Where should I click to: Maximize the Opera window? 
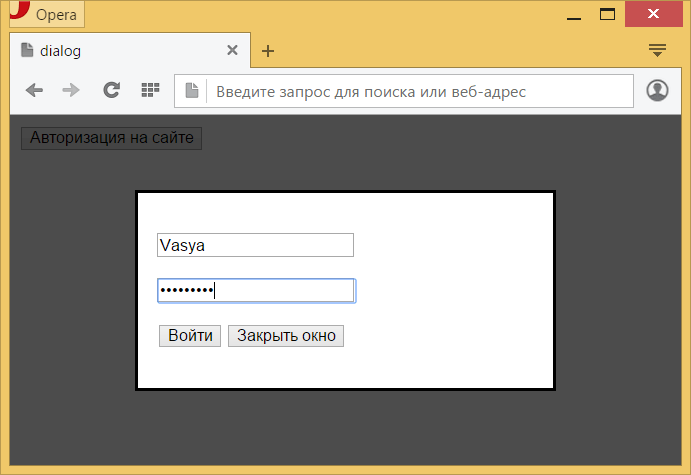click(607, 15)
